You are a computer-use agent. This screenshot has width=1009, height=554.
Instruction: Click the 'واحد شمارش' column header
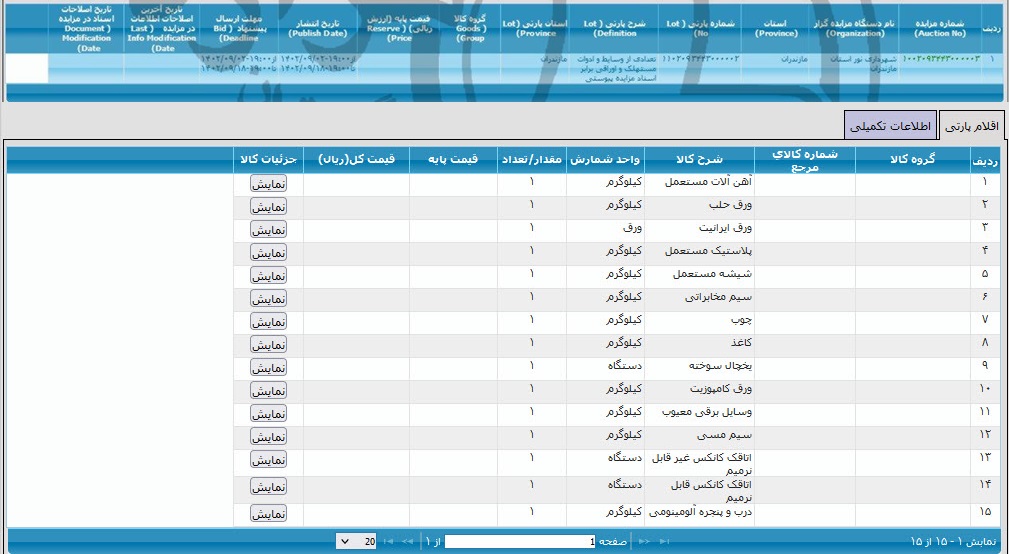[x=606, y=160]
